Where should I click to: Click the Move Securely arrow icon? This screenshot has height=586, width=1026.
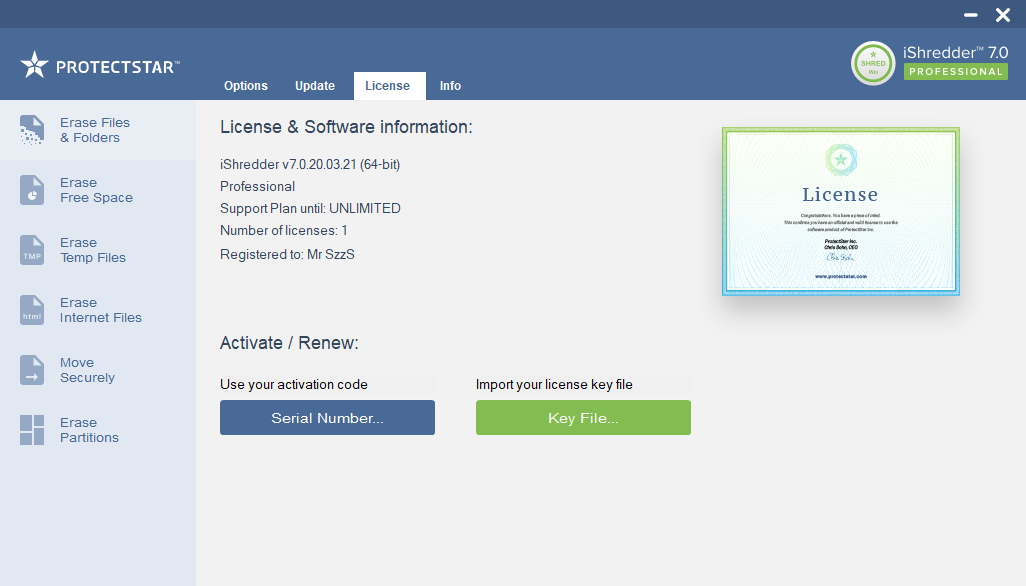31,370
